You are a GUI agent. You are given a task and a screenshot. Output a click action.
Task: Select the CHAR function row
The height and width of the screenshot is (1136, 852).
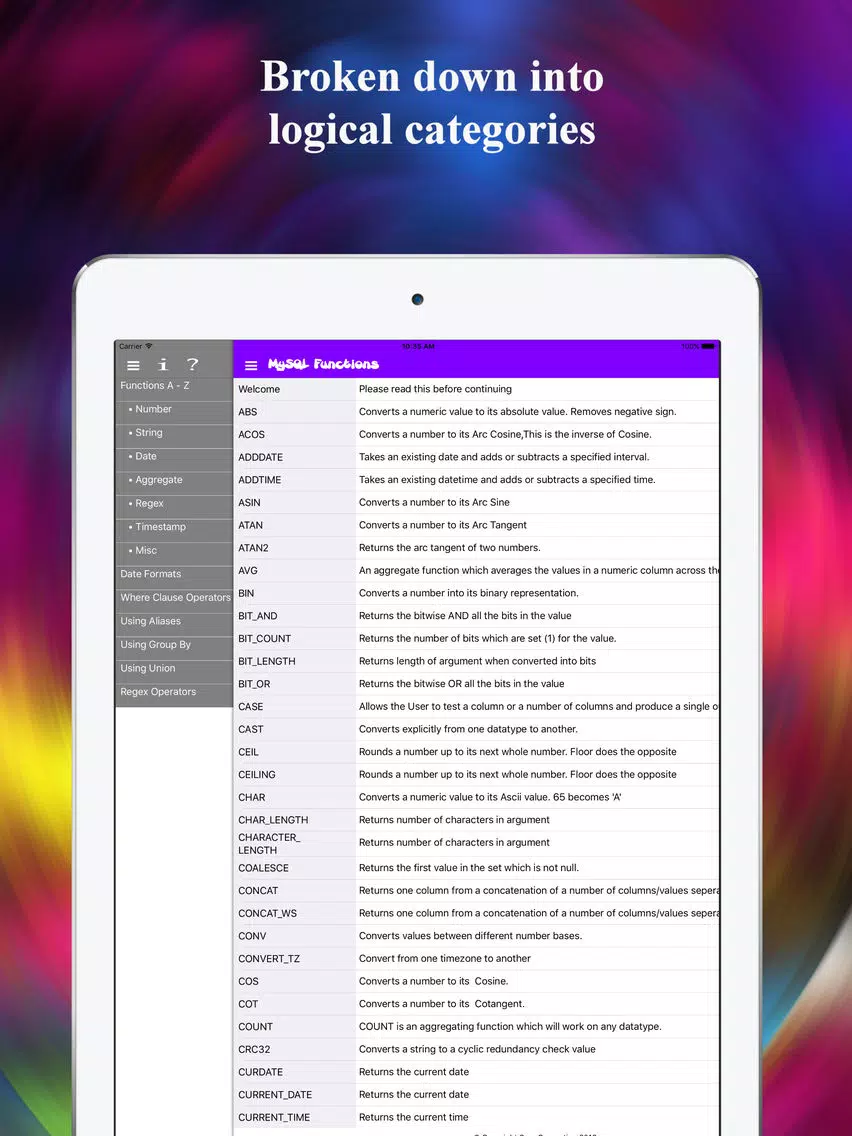476,797
